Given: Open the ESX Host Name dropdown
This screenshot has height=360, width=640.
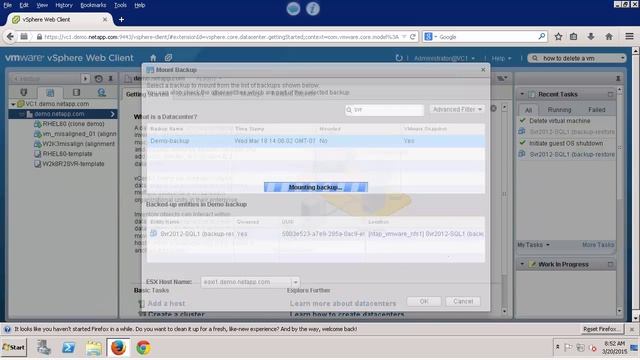Looking at the screenshot, I should tap(295, 282).
